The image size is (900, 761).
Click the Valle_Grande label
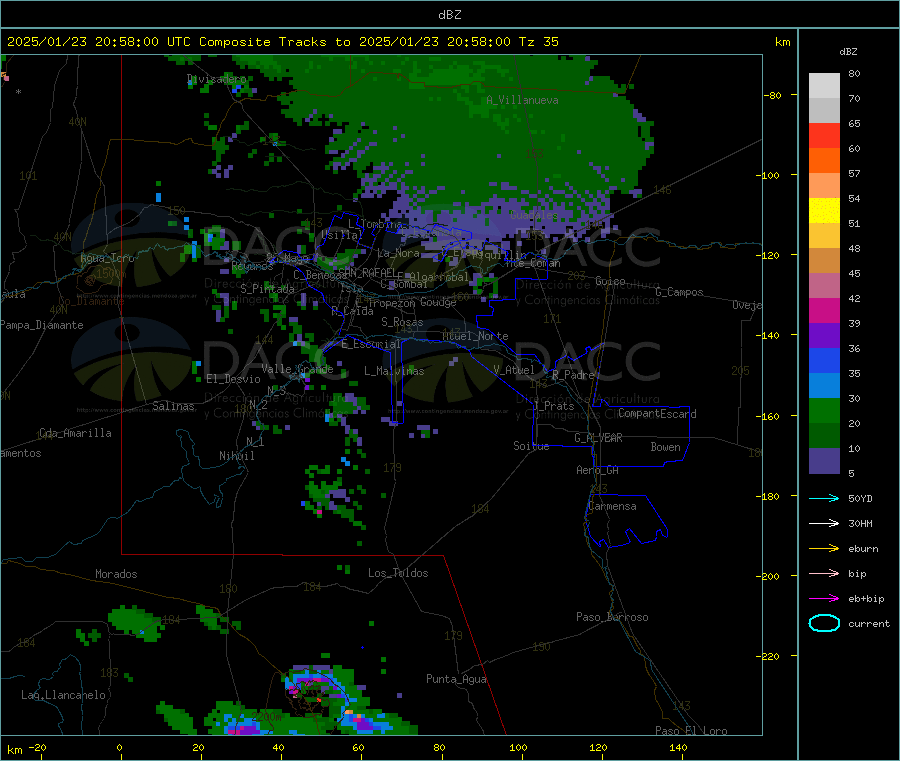click(297, 369)
